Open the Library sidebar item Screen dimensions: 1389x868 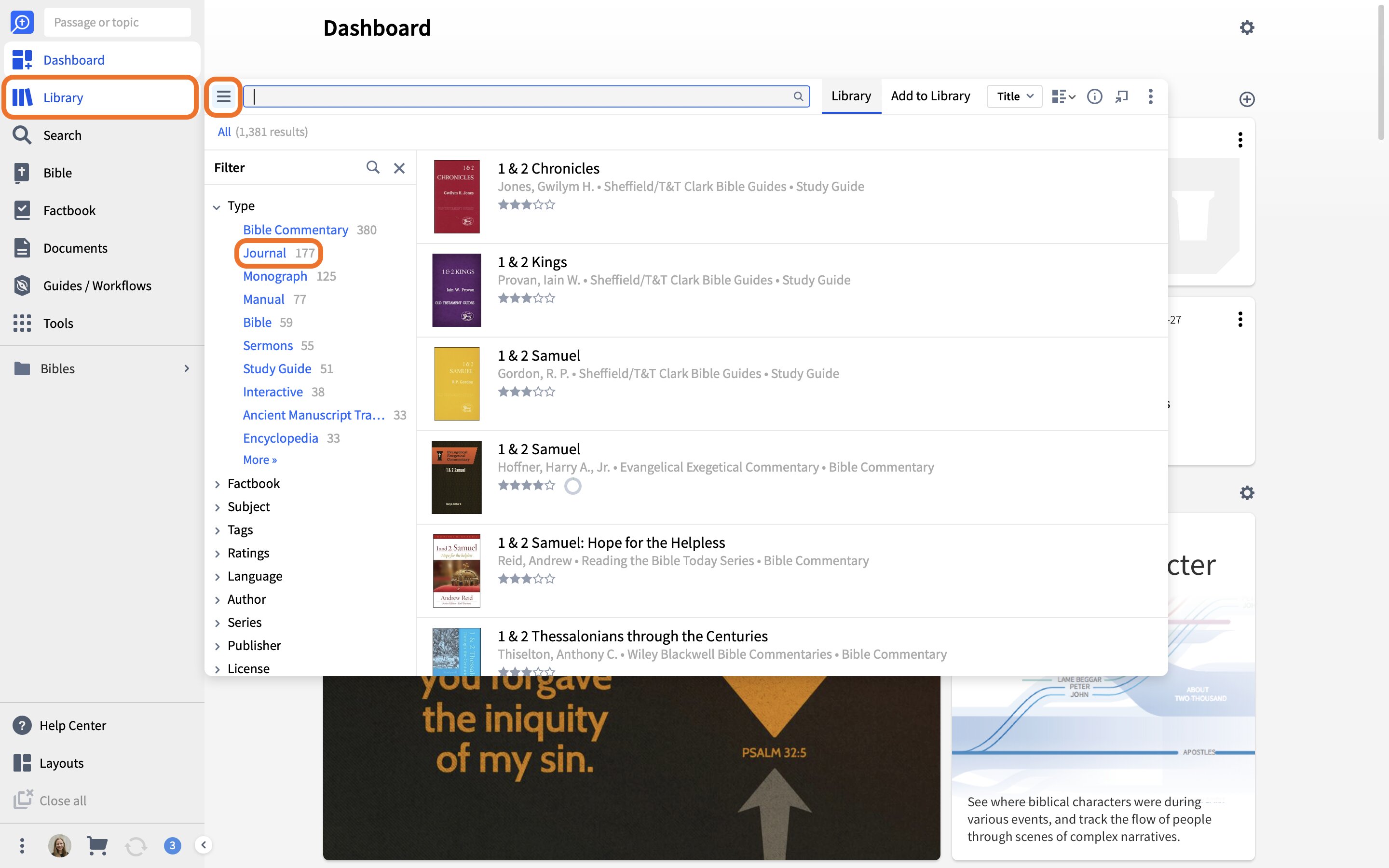pyautogui.click(x=102, y=97)
